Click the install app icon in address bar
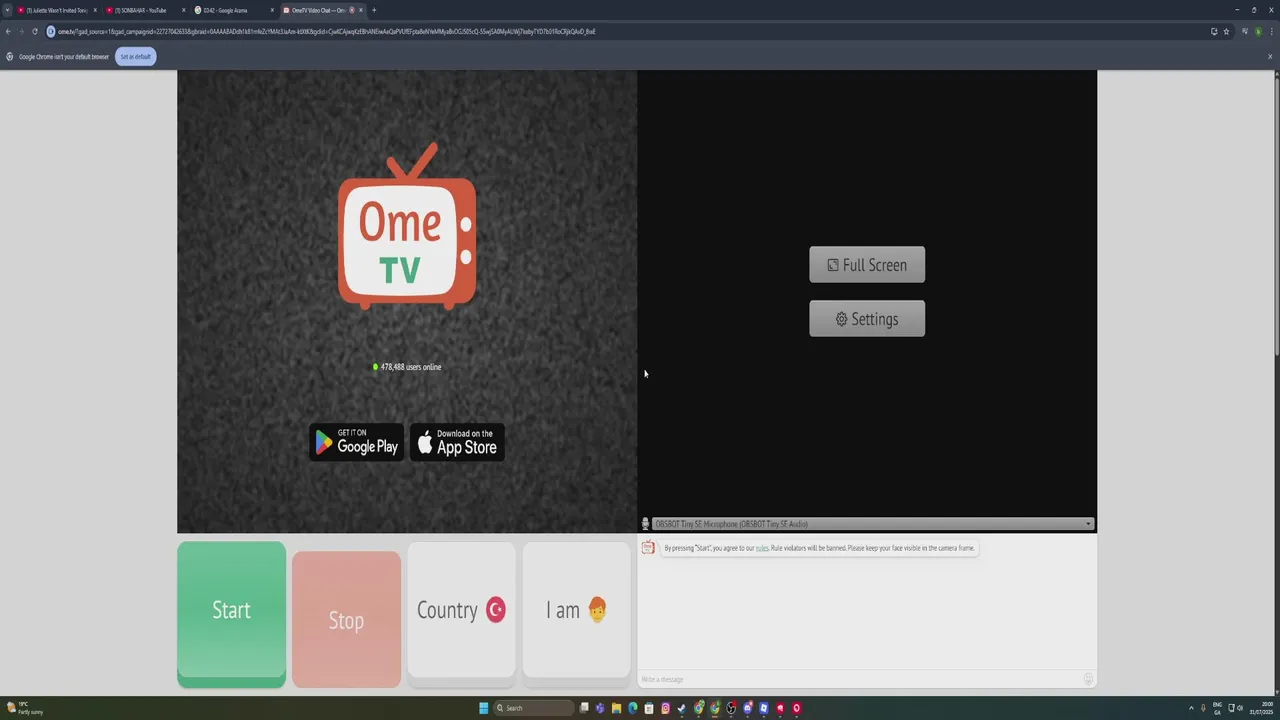Viewport: 1280px width, 720px height. [1214, 31]
